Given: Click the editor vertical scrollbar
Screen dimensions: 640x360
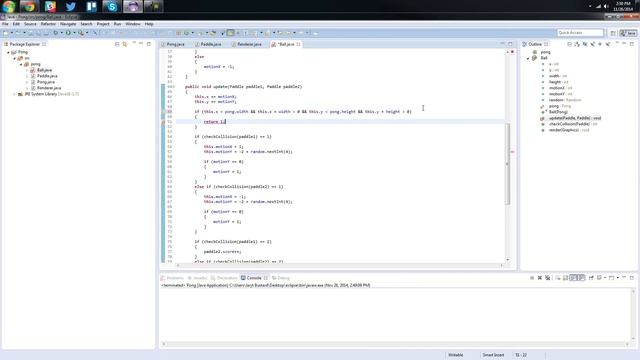Looking at the screenshot, I should [507, 163].
